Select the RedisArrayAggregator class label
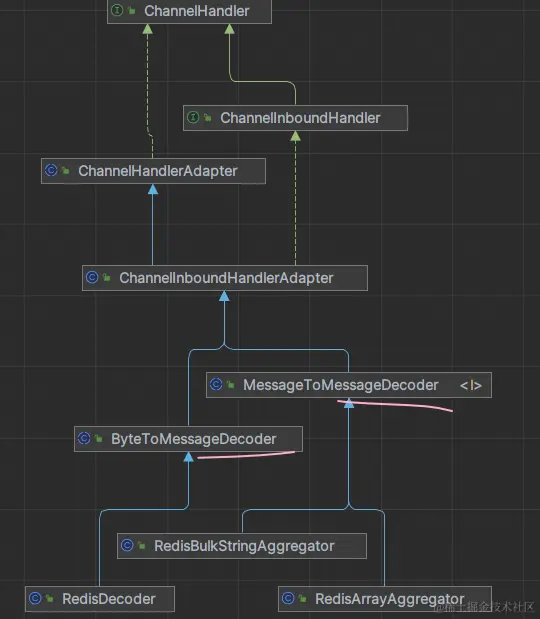 point(390,599)
